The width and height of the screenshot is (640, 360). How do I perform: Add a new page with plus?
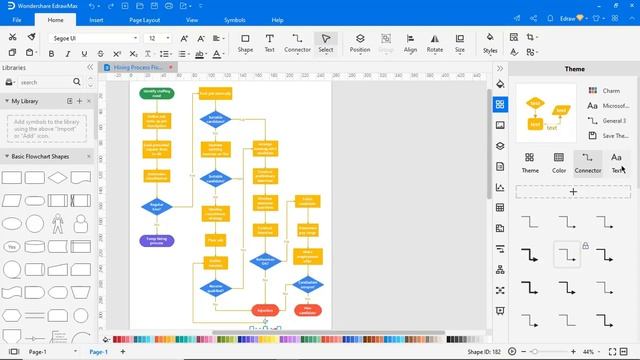point(123,351)
